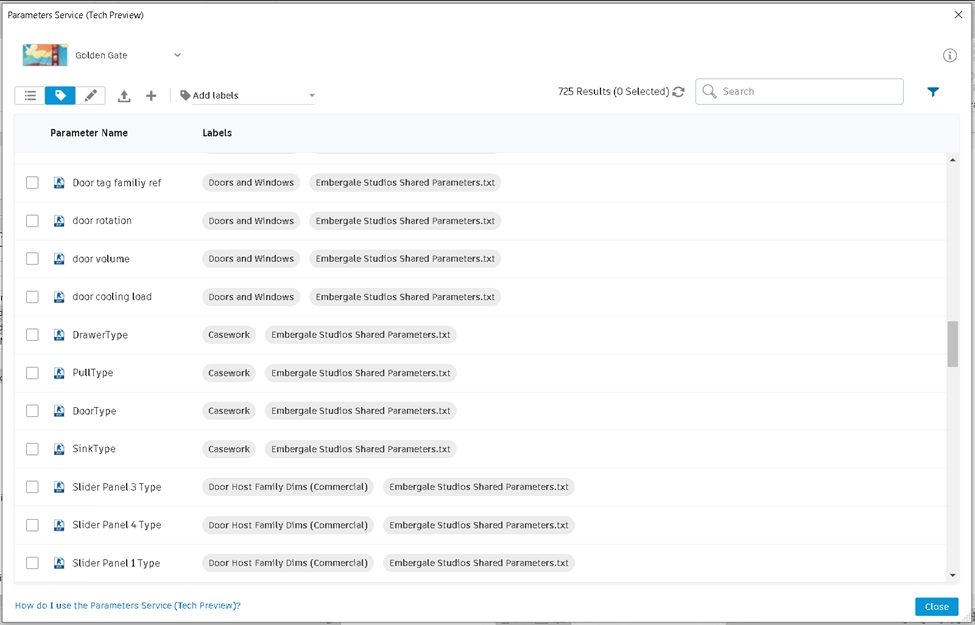Sort by the Parameter Name column header
The image size is (975, 625).
pyautogui.click(x=89, y=133)
